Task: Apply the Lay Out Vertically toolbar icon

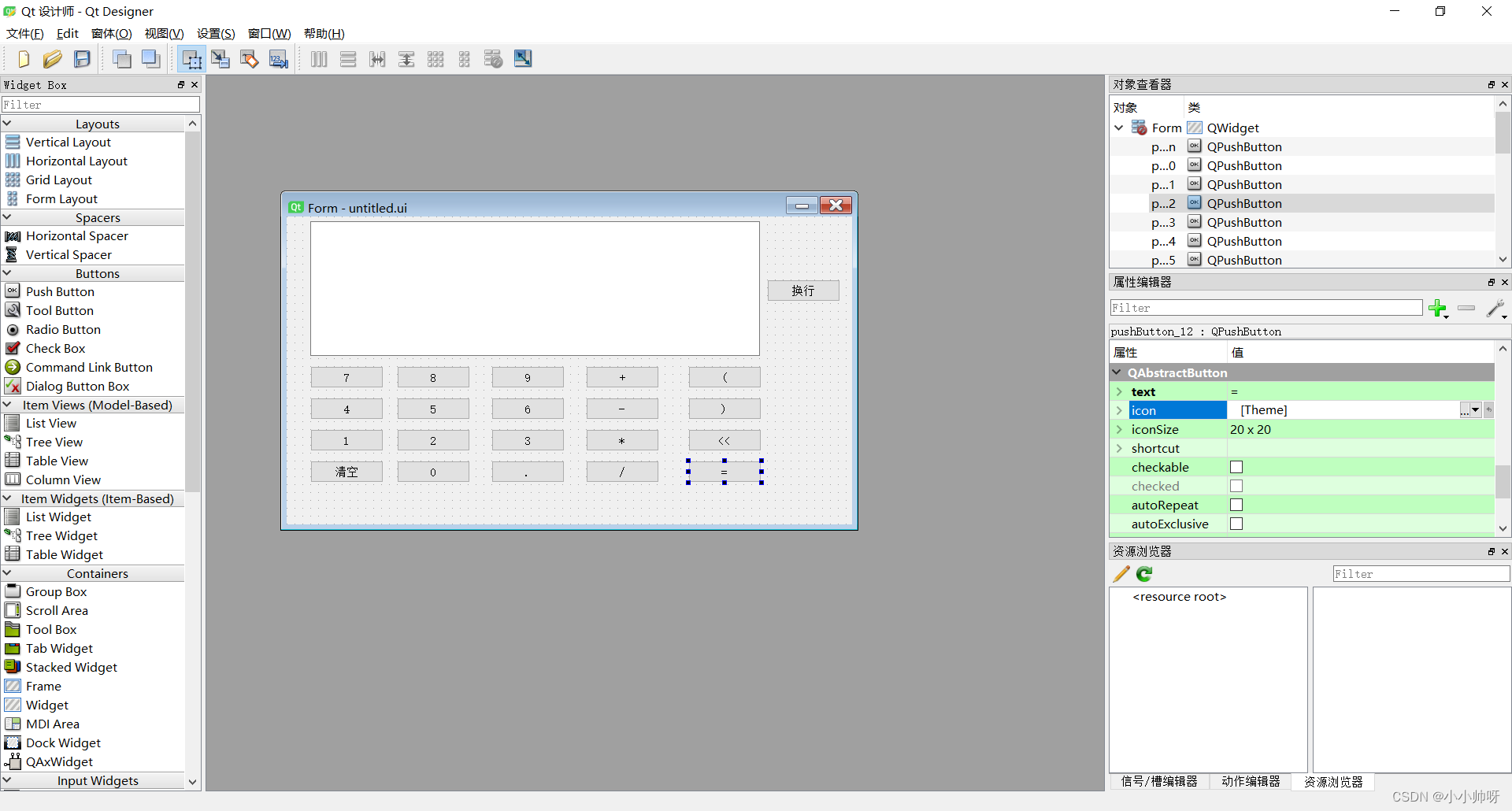Action: coord(348,59)
